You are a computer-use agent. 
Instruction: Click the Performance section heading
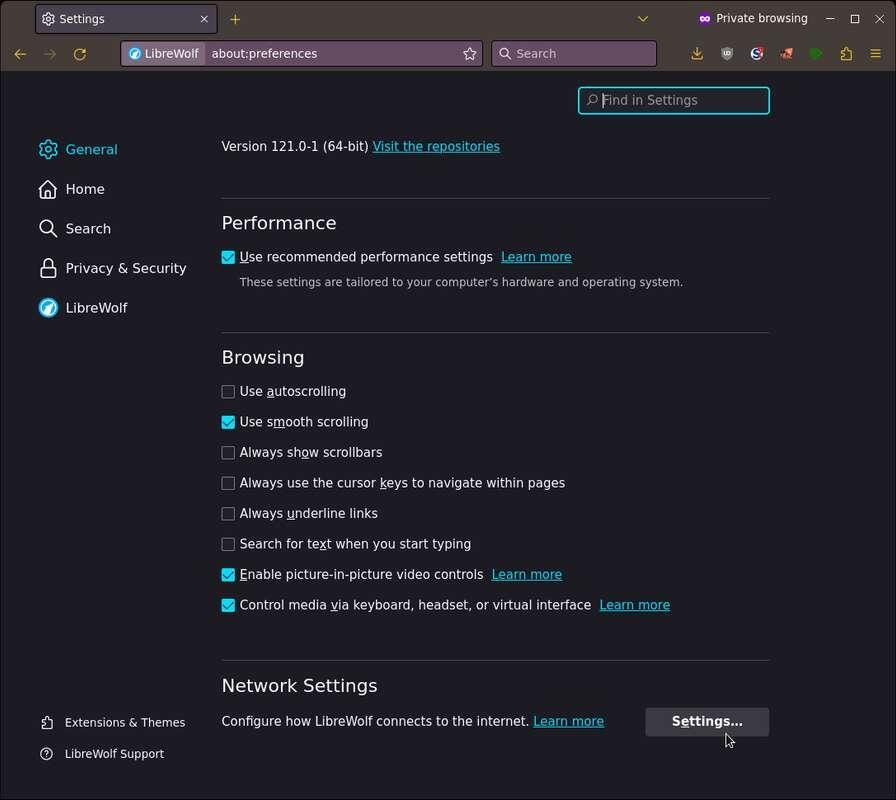tap(279, 223)
